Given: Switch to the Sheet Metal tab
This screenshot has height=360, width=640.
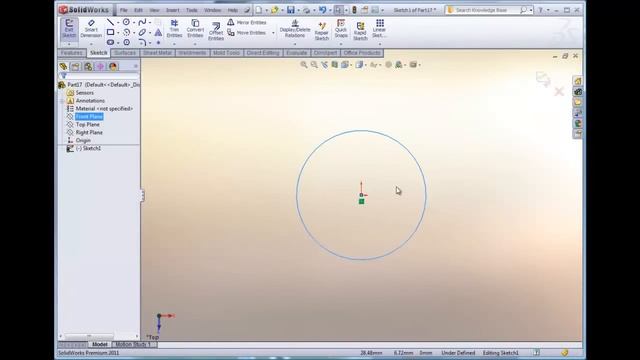Looking at the screenshot, I should pos(157,53).
